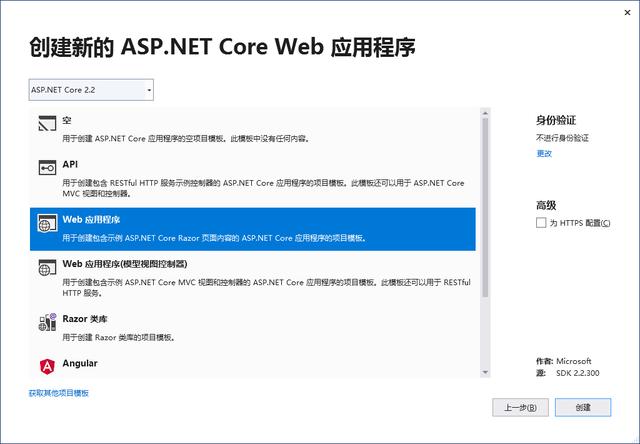
Task: Click the 作者: Microsoft text
Action: (x=564, y=361)
